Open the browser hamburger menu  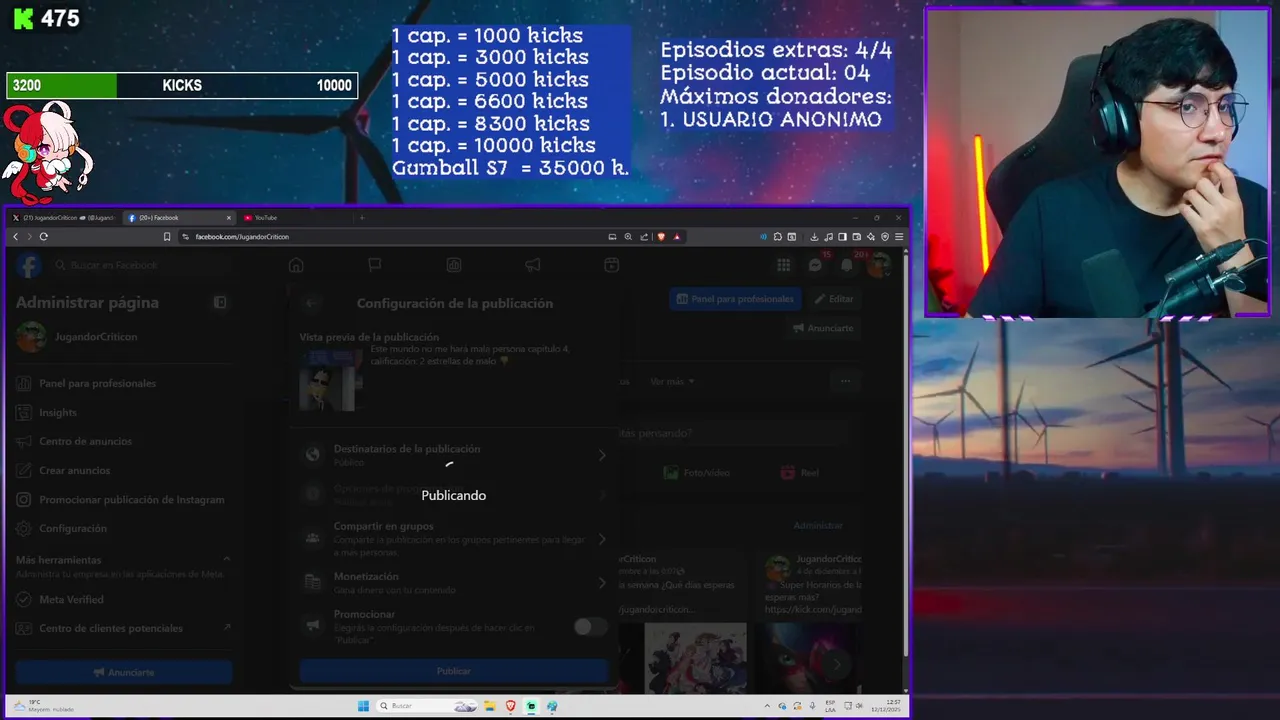click(899, 237)
